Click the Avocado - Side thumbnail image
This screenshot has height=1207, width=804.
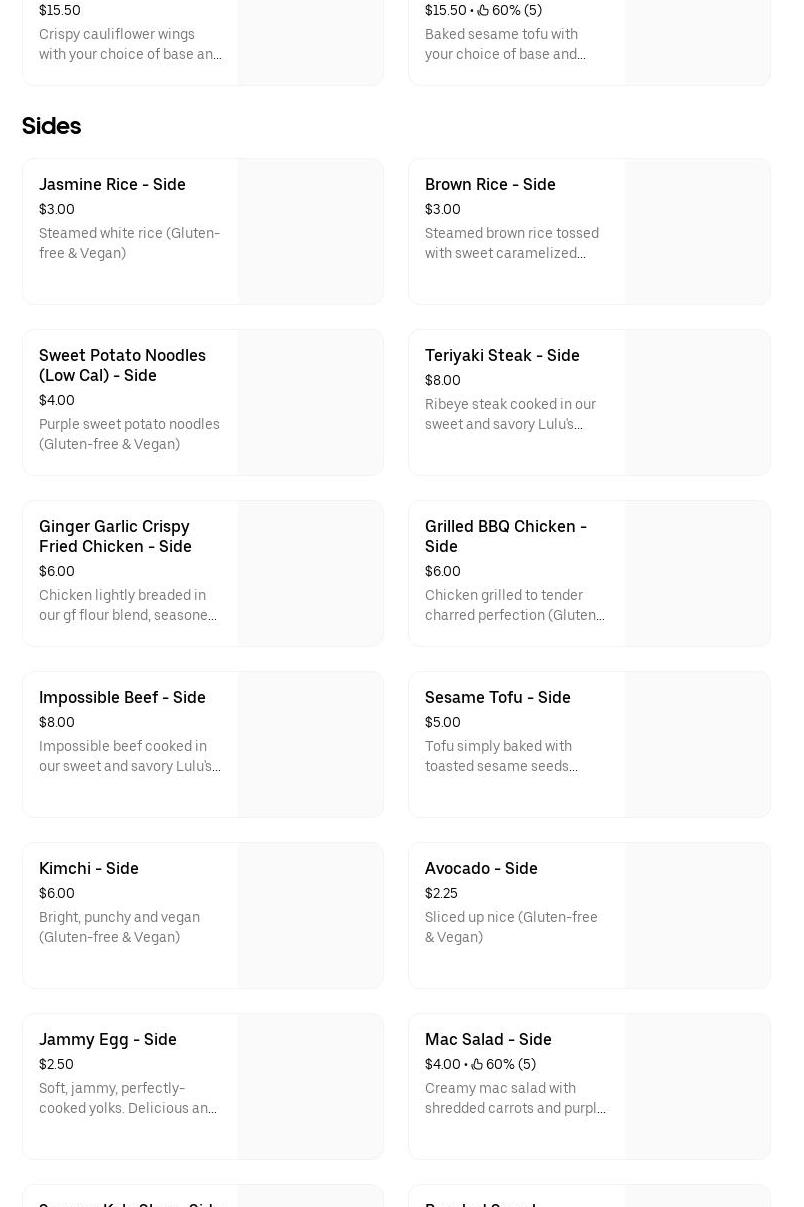(x=697, y=915)
